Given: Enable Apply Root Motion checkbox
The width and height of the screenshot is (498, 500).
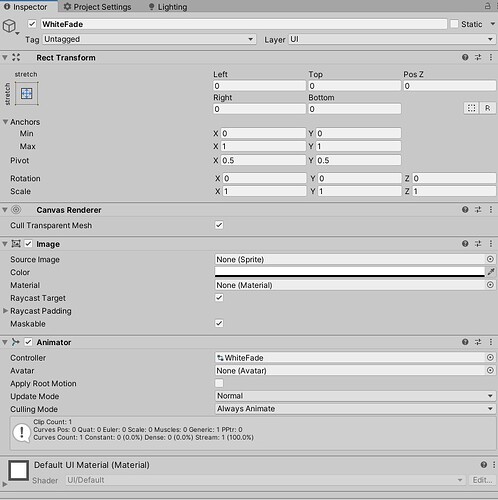Looking at the screenshot, I should click(219, 383).
